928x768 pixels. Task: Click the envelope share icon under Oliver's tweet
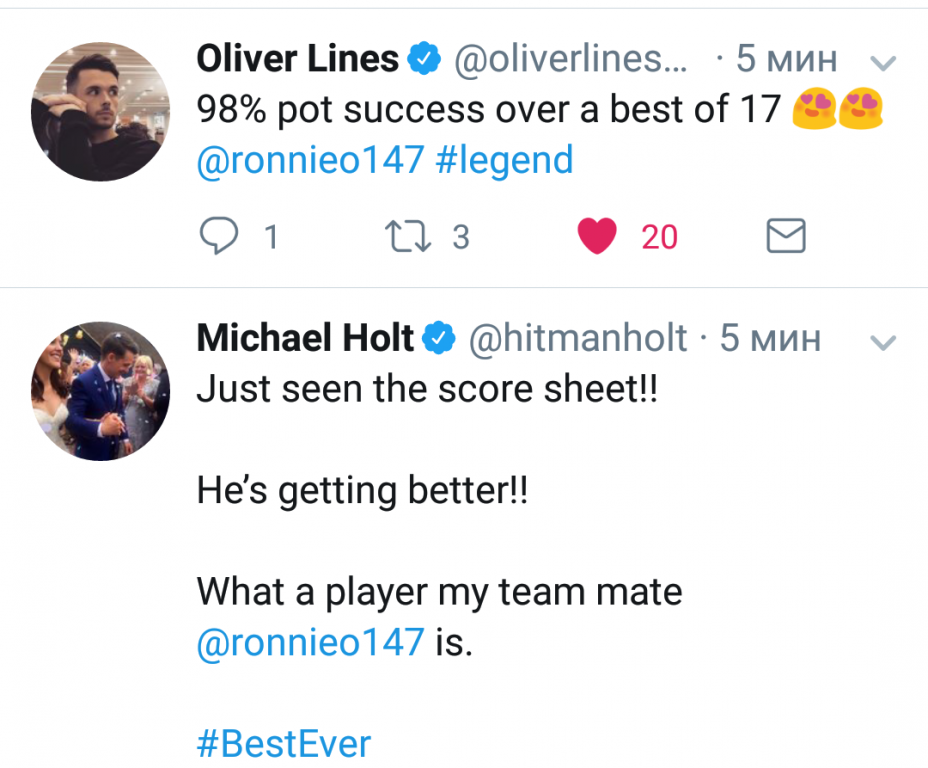785,237
